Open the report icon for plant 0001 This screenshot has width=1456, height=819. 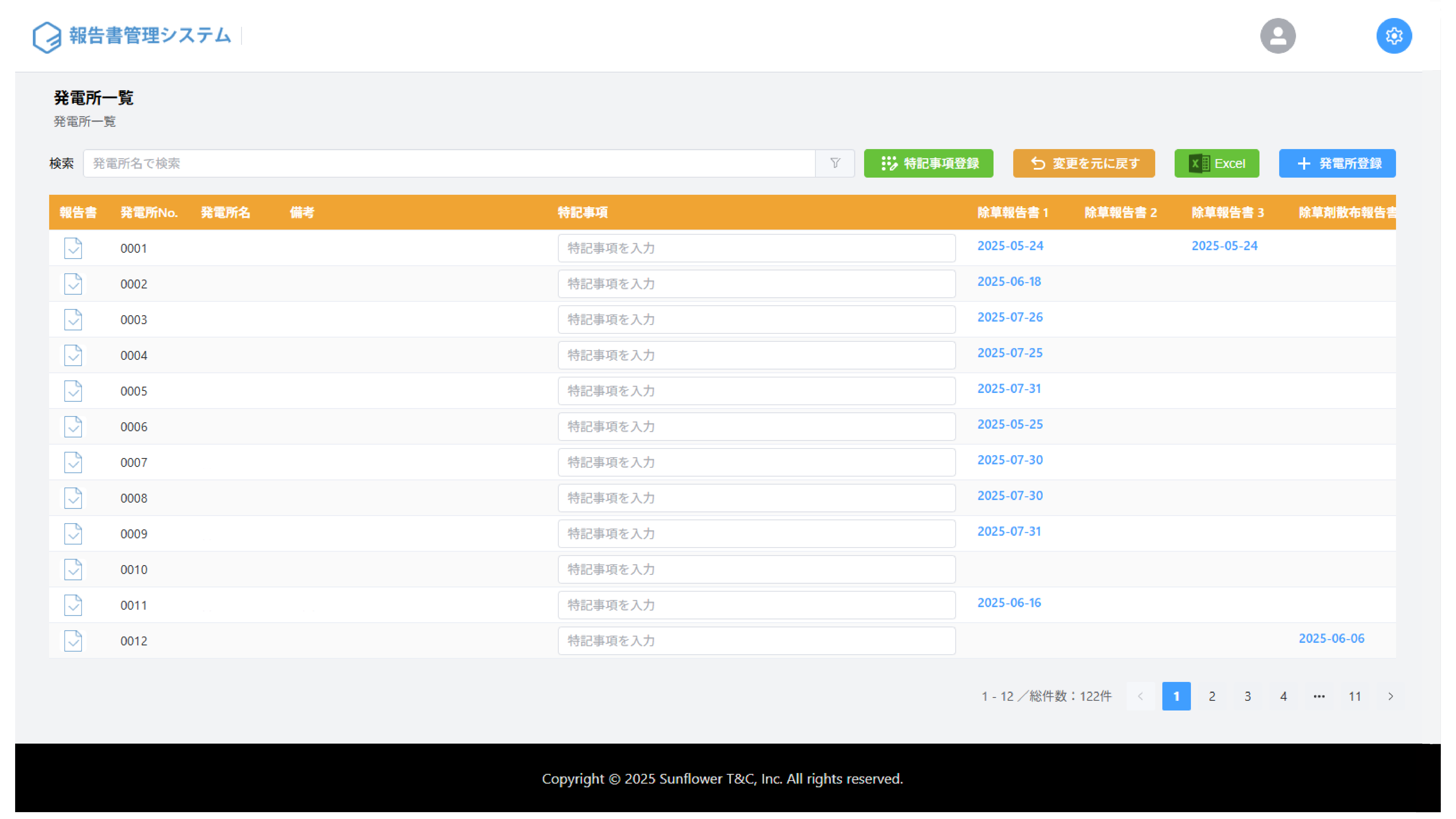coord(73,248)
